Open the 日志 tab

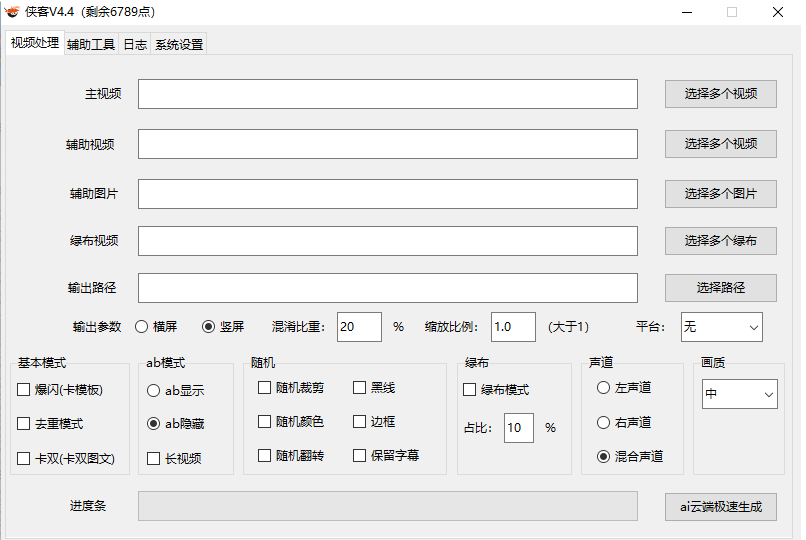(x=135, y=45)
